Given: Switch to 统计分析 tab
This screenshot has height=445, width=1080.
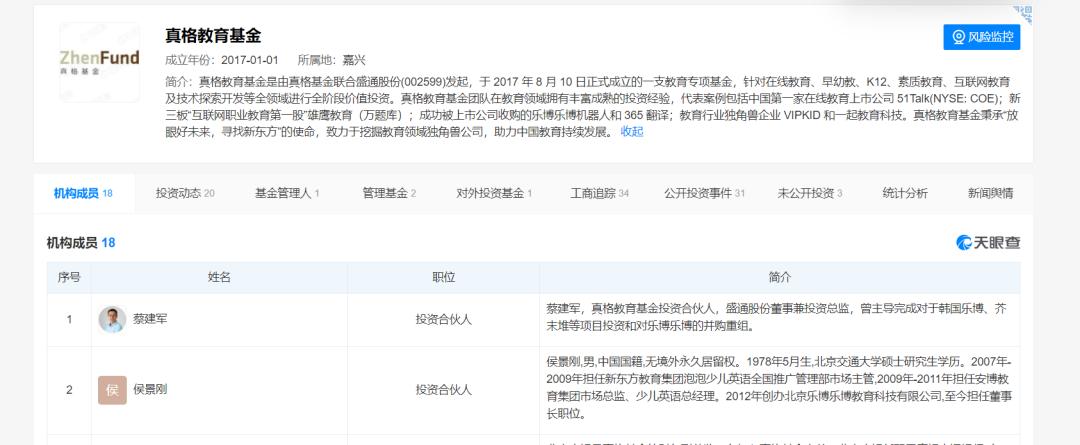Looking at the screenshot, I should [x=905, y=194].
